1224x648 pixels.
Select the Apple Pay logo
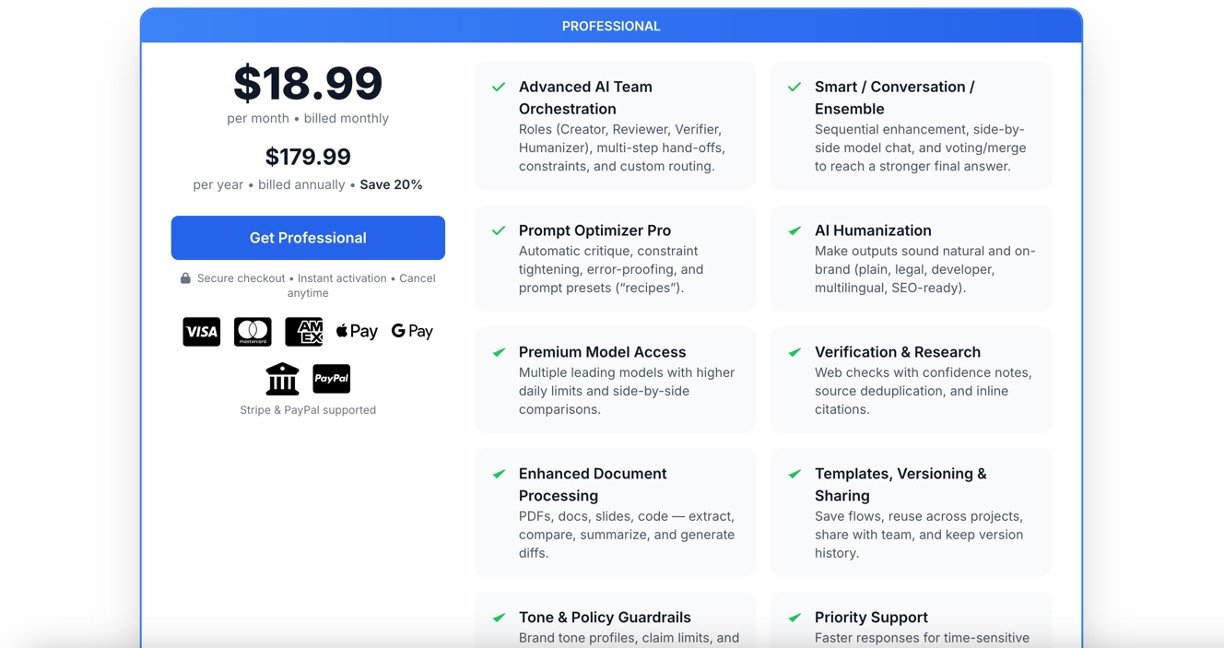[x=356, y=332]
